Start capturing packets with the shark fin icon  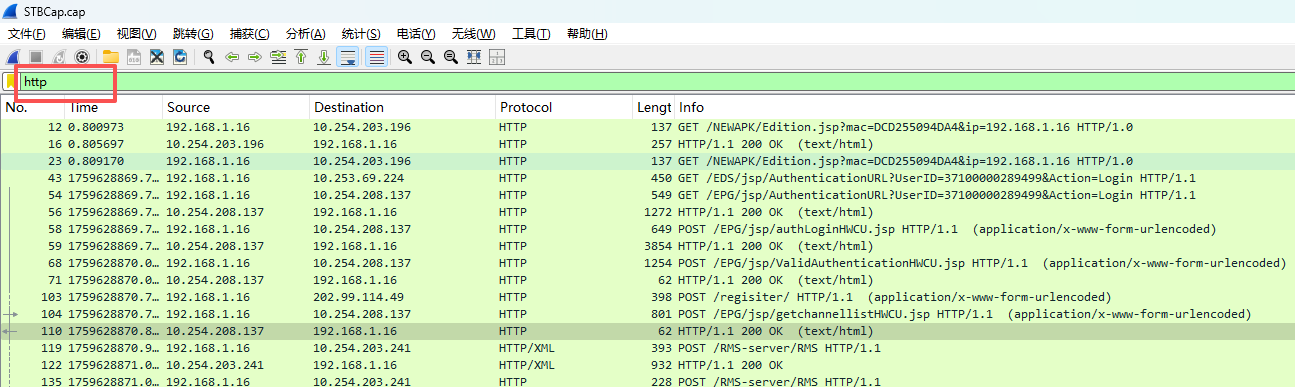click(14, 57)
